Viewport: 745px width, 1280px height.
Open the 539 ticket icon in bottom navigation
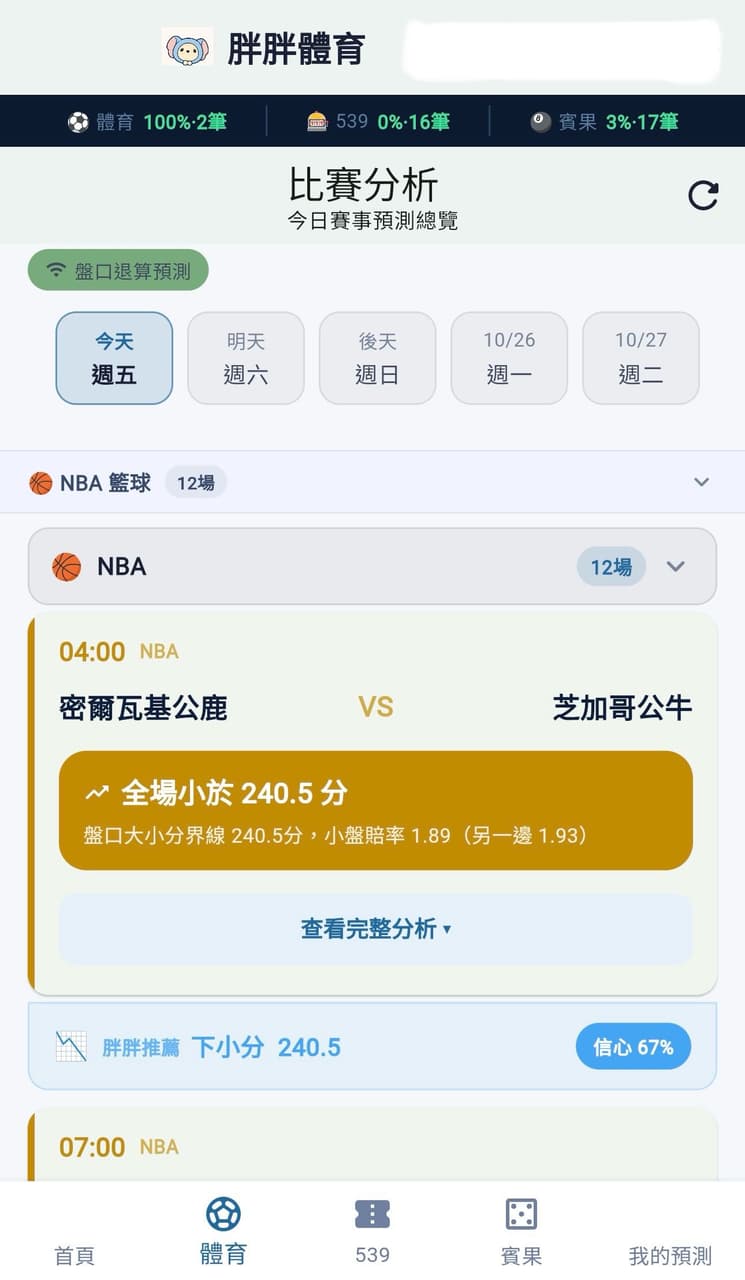(372, 1214)
